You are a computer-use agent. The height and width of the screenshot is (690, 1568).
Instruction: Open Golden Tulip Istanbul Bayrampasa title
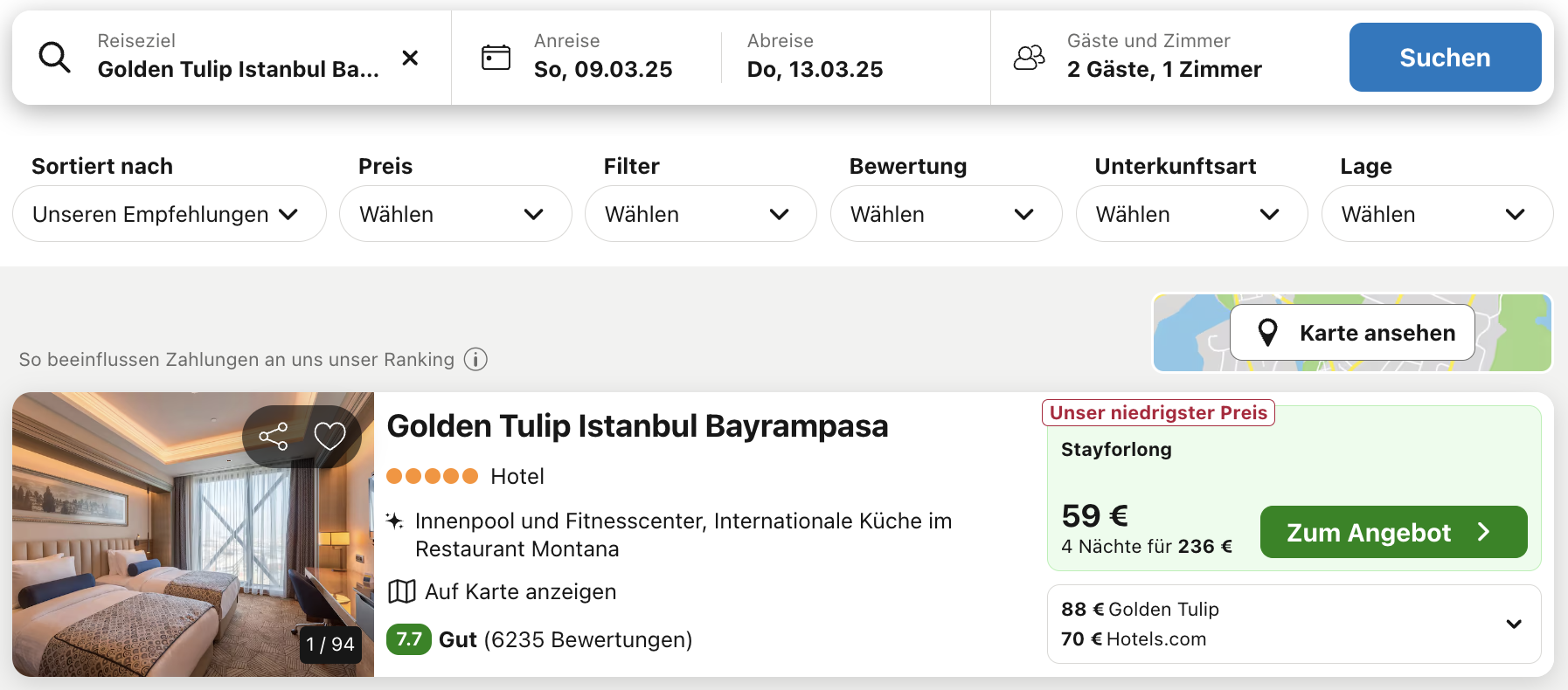[x=637, y=426]
